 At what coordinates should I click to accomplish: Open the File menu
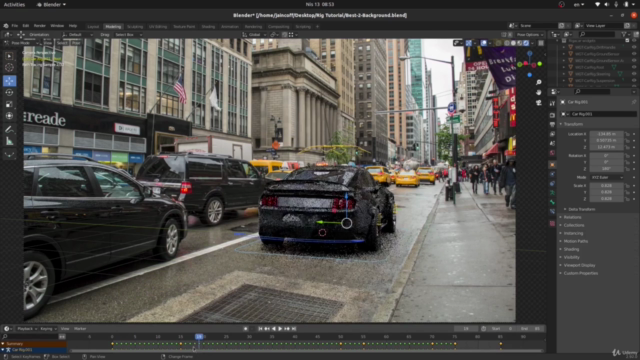[14, 26]
